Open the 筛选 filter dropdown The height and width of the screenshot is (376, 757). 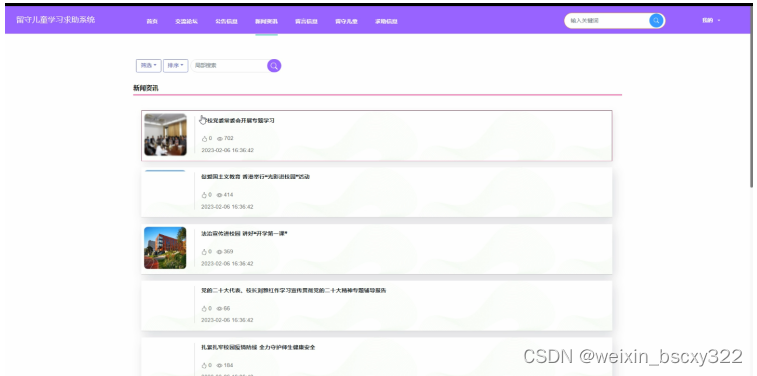coord(149,66)
